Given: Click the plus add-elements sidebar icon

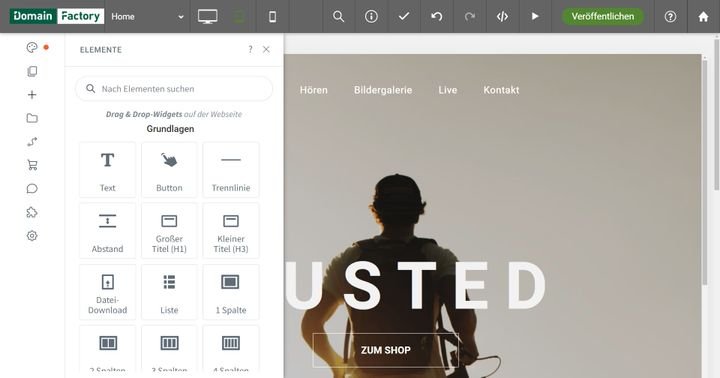Looking at the screenshot, I should (x=32, y=95).
